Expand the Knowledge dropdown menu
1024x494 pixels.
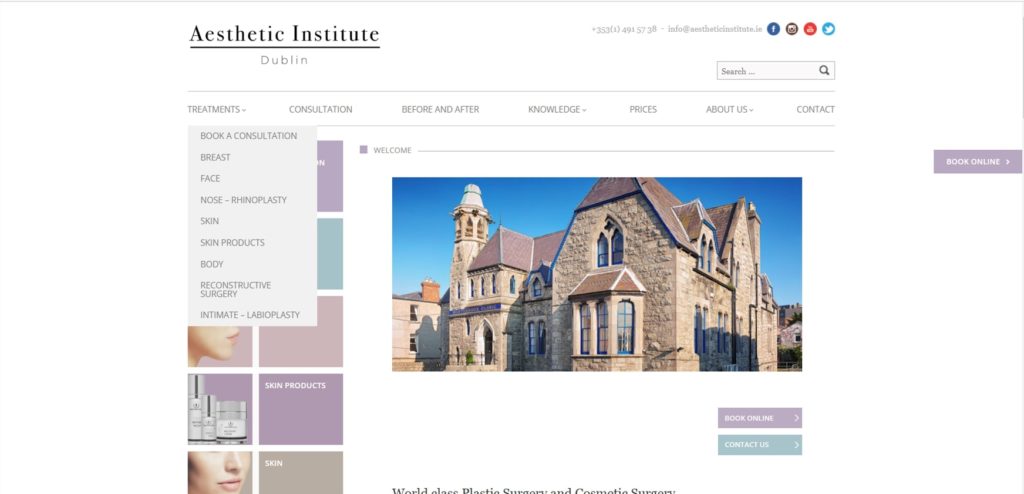click(557, 110)
